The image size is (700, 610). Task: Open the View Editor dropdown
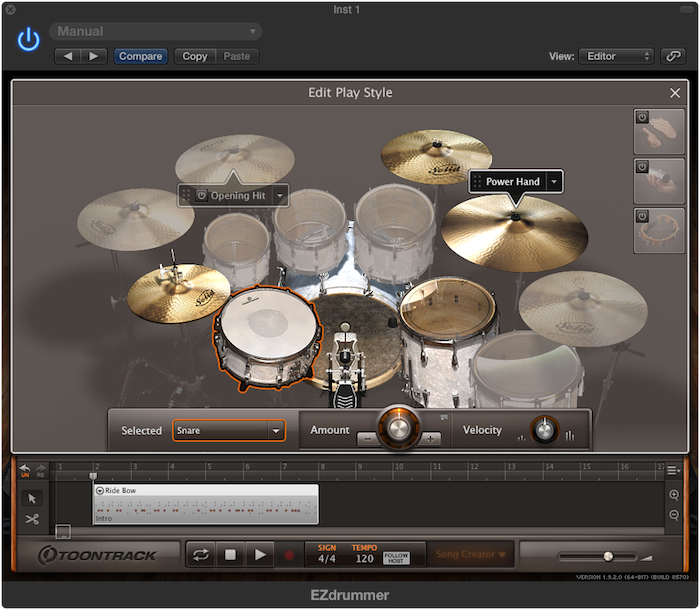617,56
